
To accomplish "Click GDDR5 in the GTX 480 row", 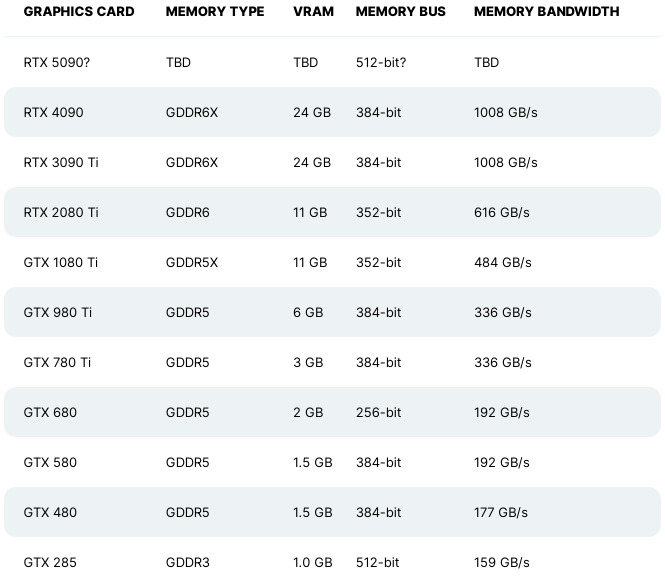I will pyautogui.click(x=187, y=513).
